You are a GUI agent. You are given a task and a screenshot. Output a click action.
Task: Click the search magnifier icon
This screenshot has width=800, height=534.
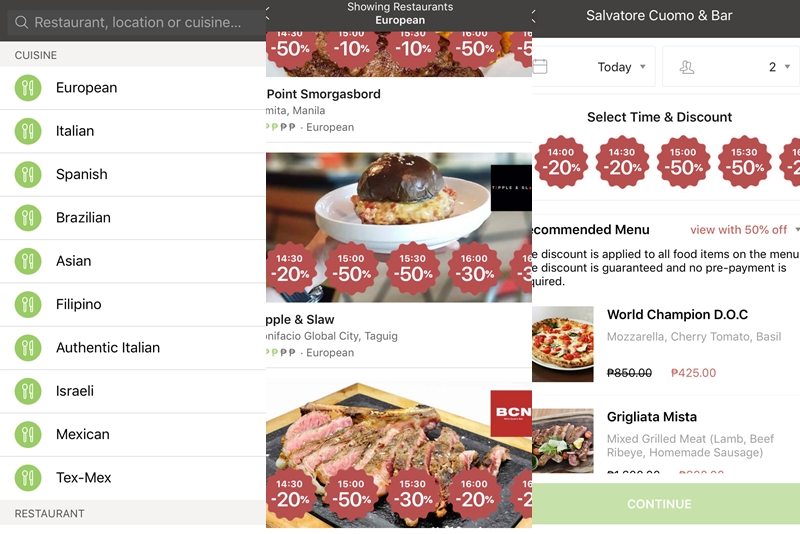21,22
